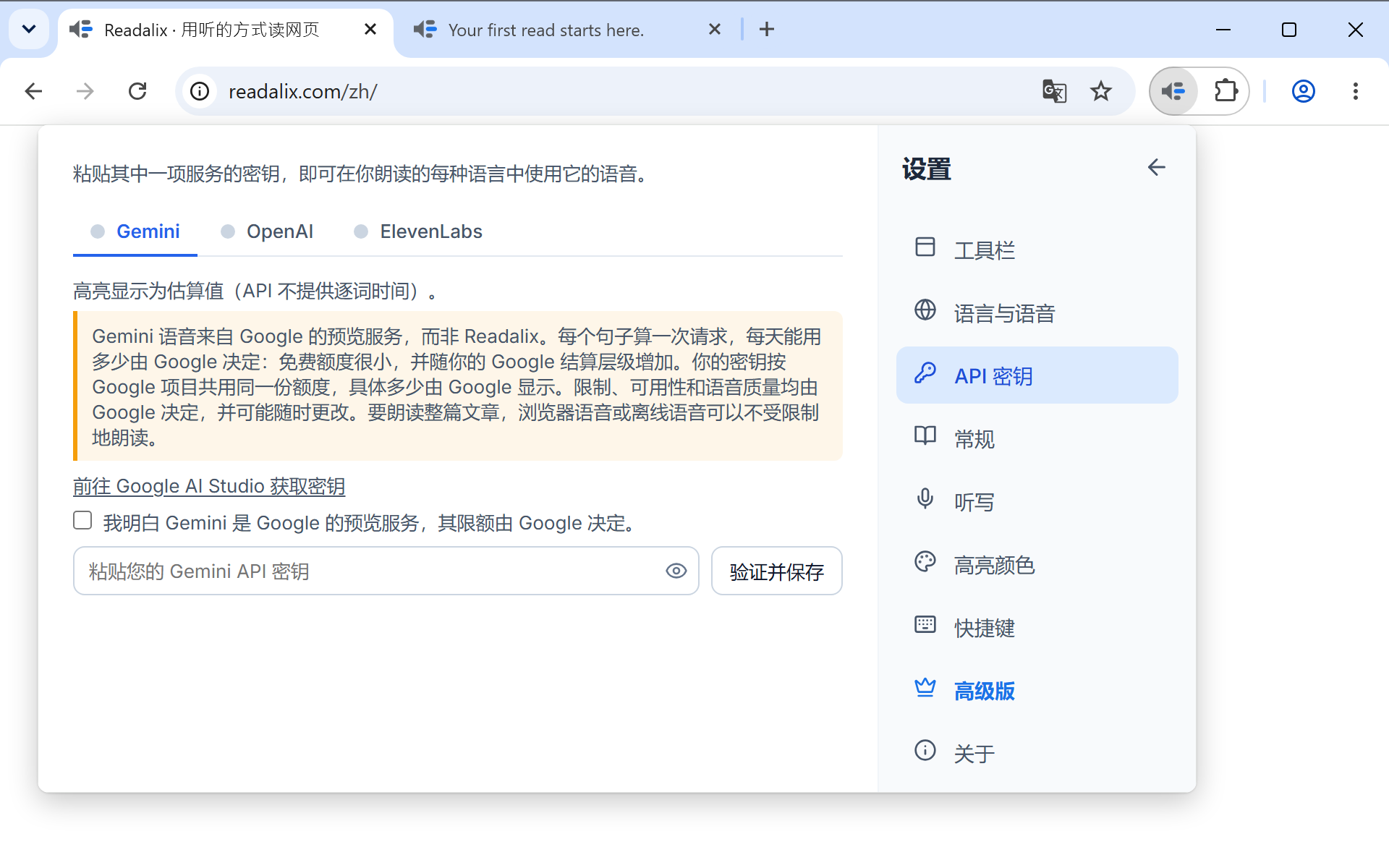Go back to the previous page
The image size is (1389, 868).
pos(33,91)
